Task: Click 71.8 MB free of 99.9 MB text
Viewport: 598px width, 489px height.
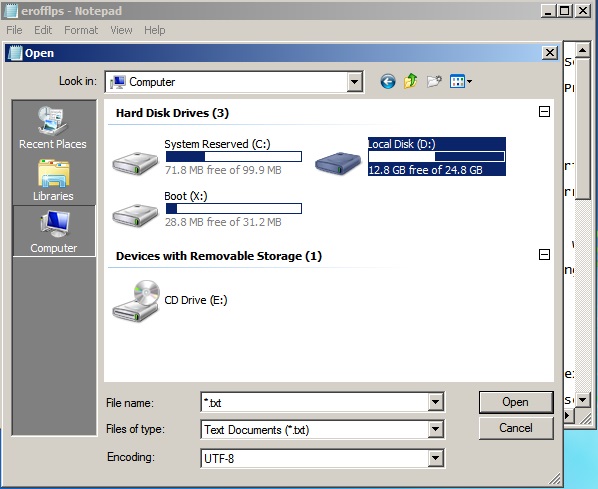Action: [x=223, y=170]
